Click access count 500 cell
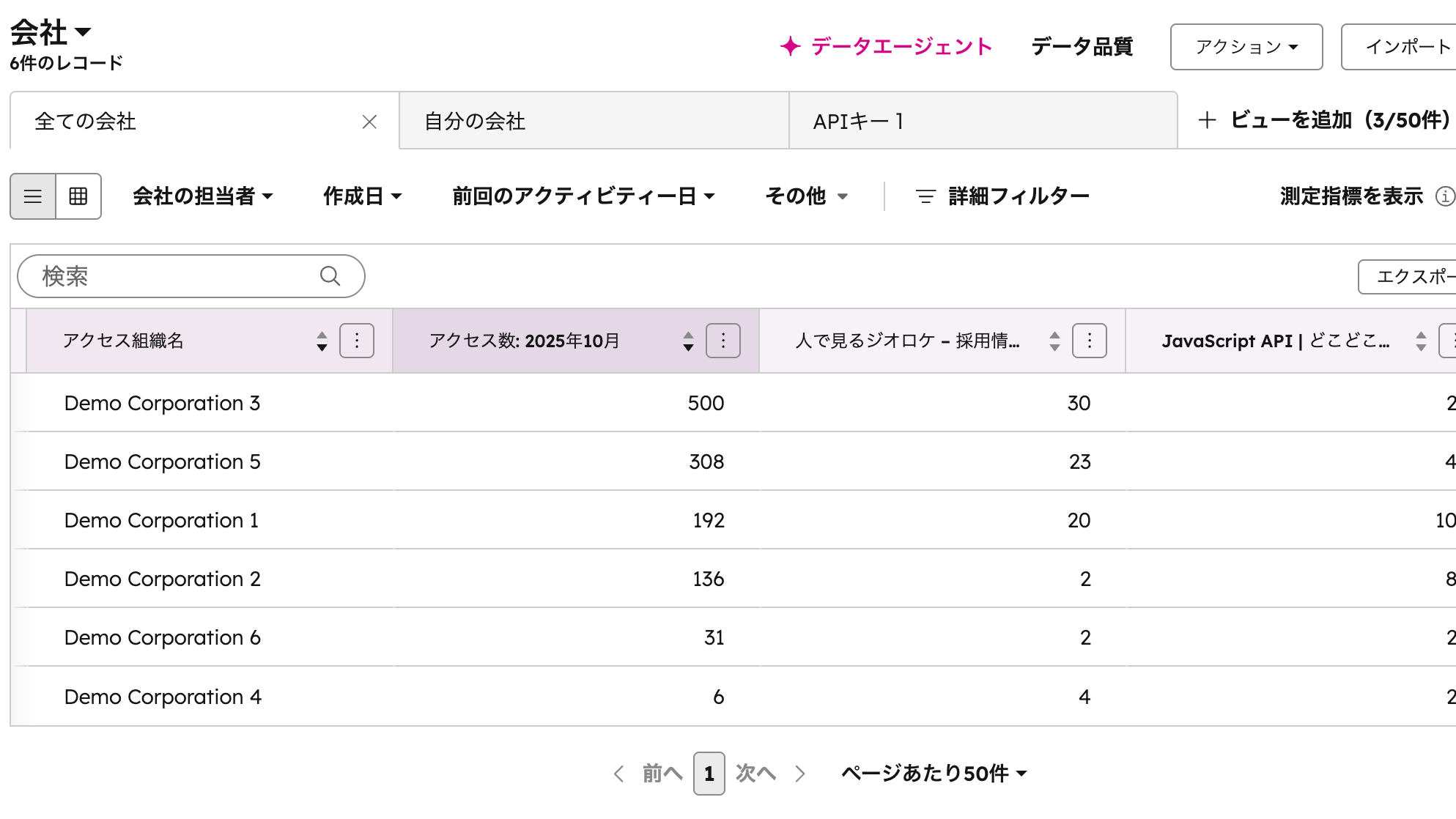1456x819 pixels. click(706, 403)
